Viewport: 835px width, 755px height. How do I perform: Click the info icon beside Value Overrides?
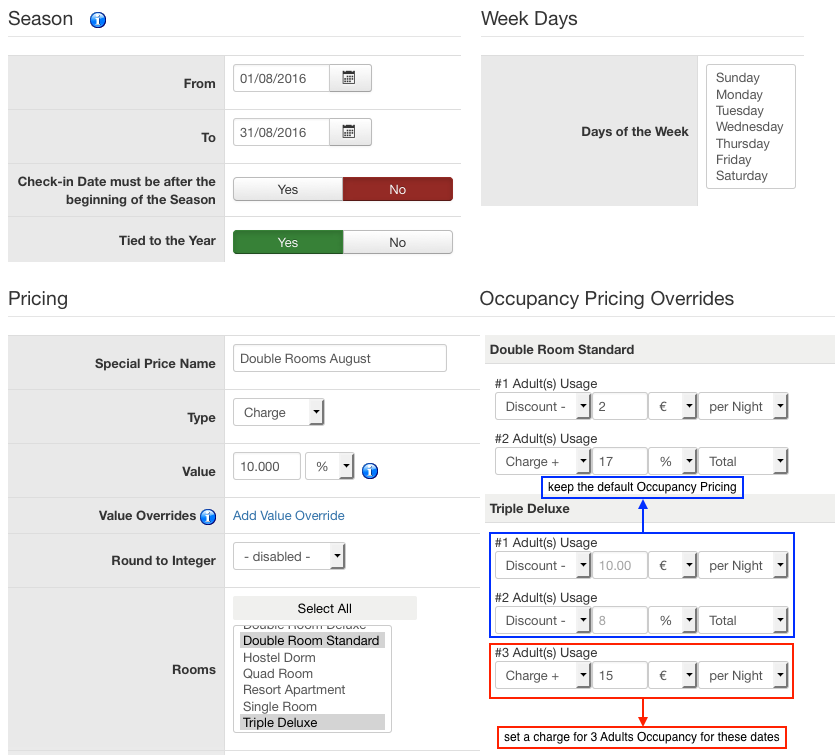click(x=208, y=516)
